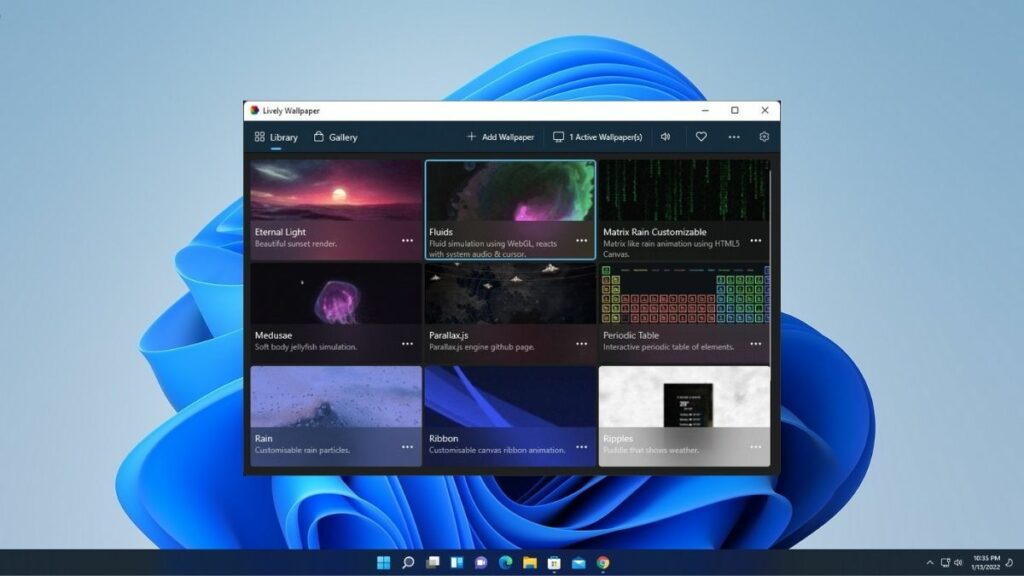1024x576 pixels.
Task: Open the Gallery tab
Action: pyautogui.click(x=335, y=137)
